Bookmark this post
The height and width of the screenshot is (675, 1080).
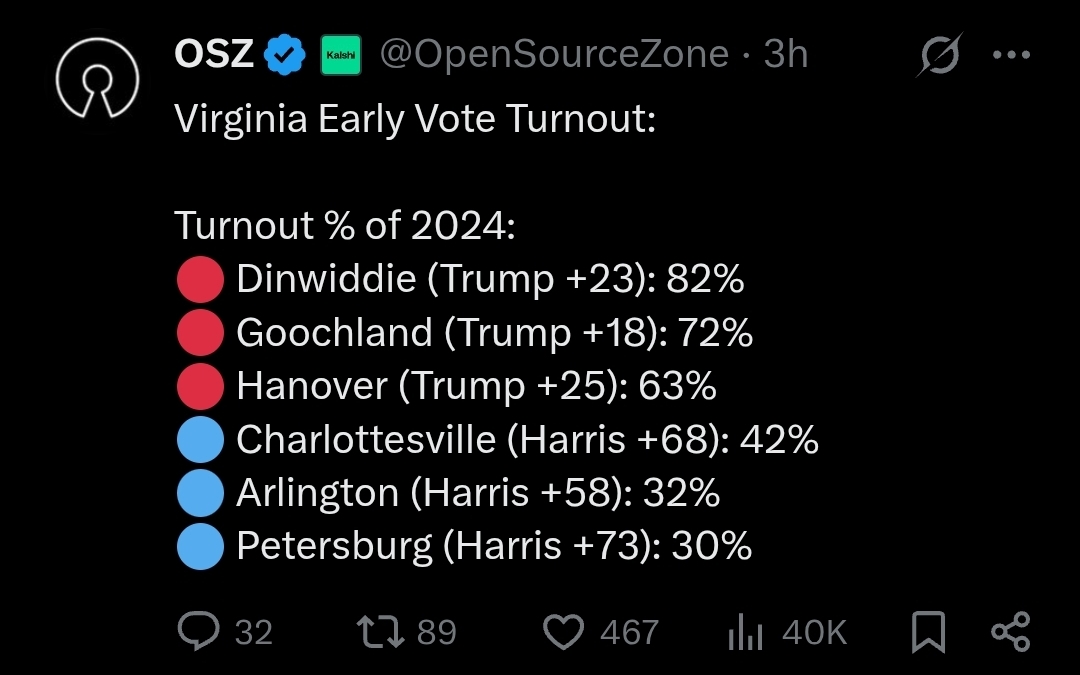928,632
